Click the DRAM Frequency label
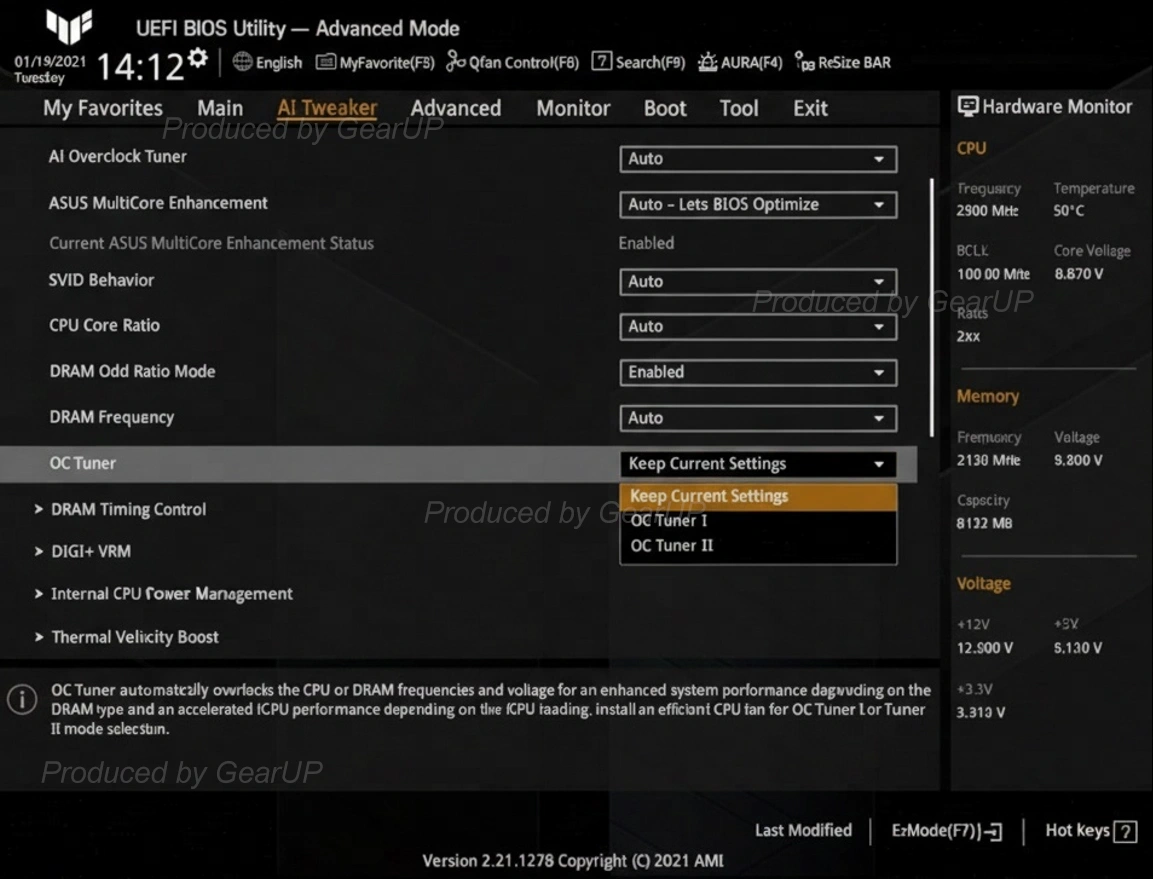 coord(112,417)
